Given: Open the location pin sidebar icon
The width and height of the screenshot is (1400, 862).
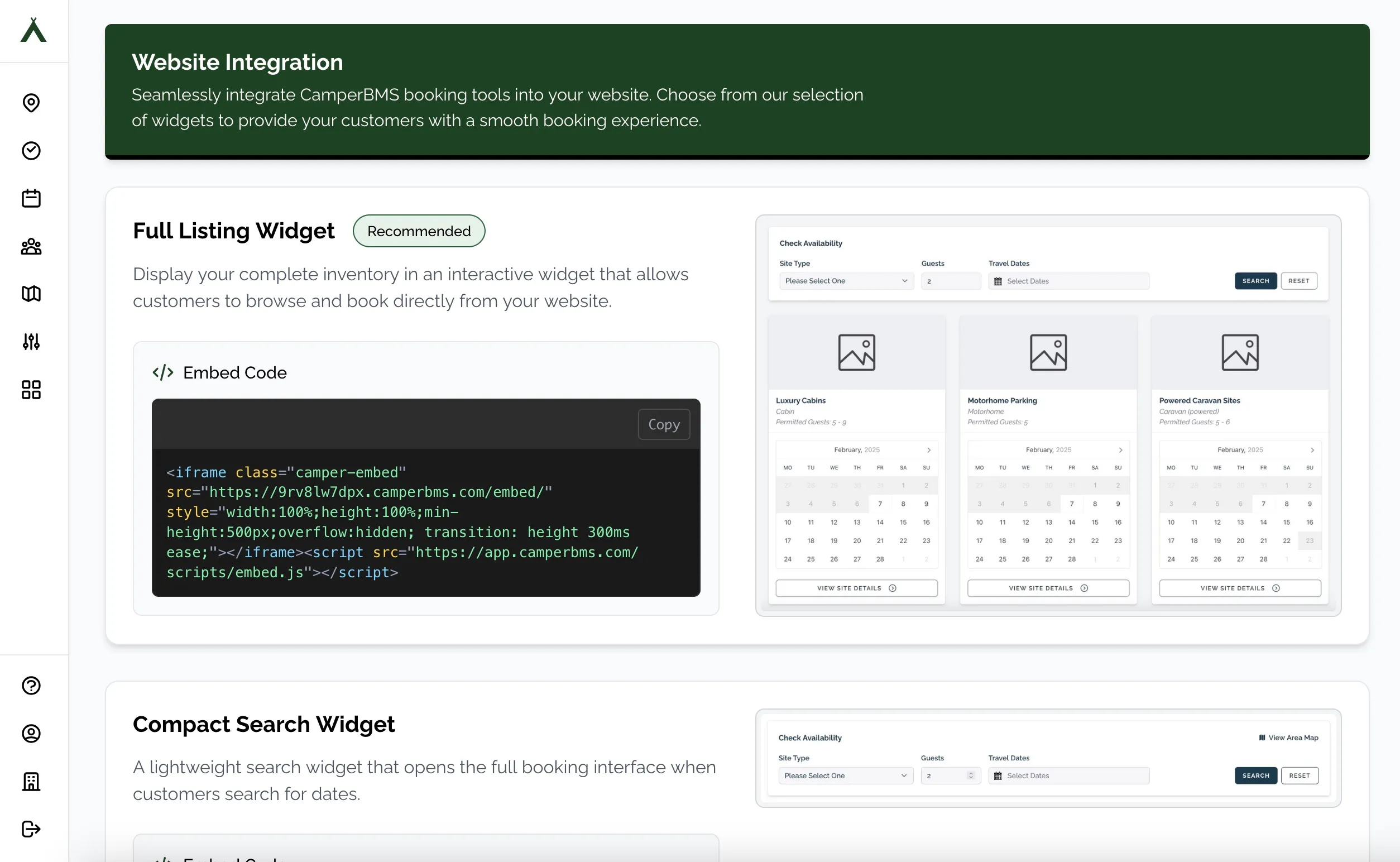Looking at the screenshot, I should [31, 103].
